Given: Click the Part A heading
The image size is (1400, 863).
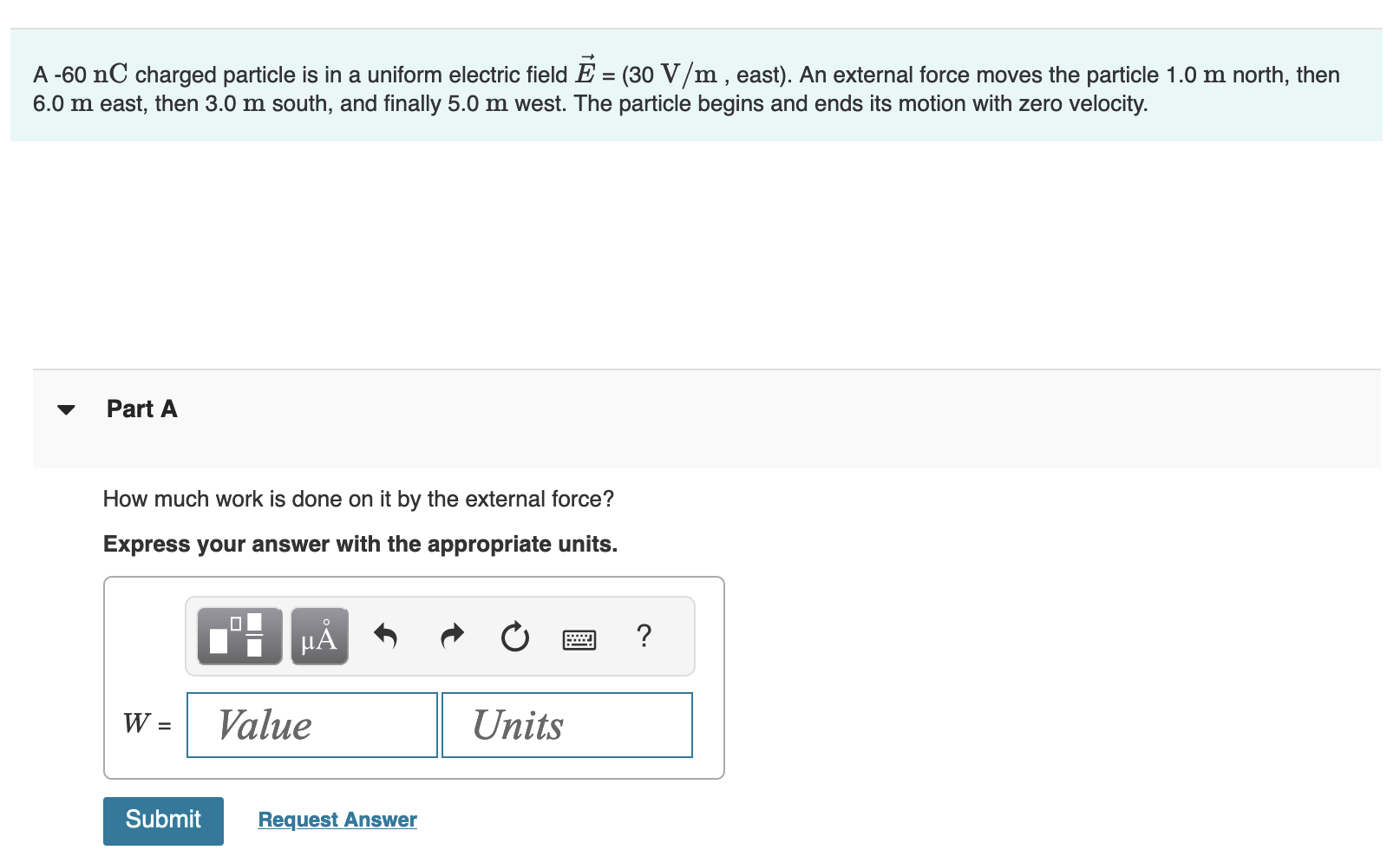Looking at the screenshot, I should pyautogui.click(x=141, y=409).
